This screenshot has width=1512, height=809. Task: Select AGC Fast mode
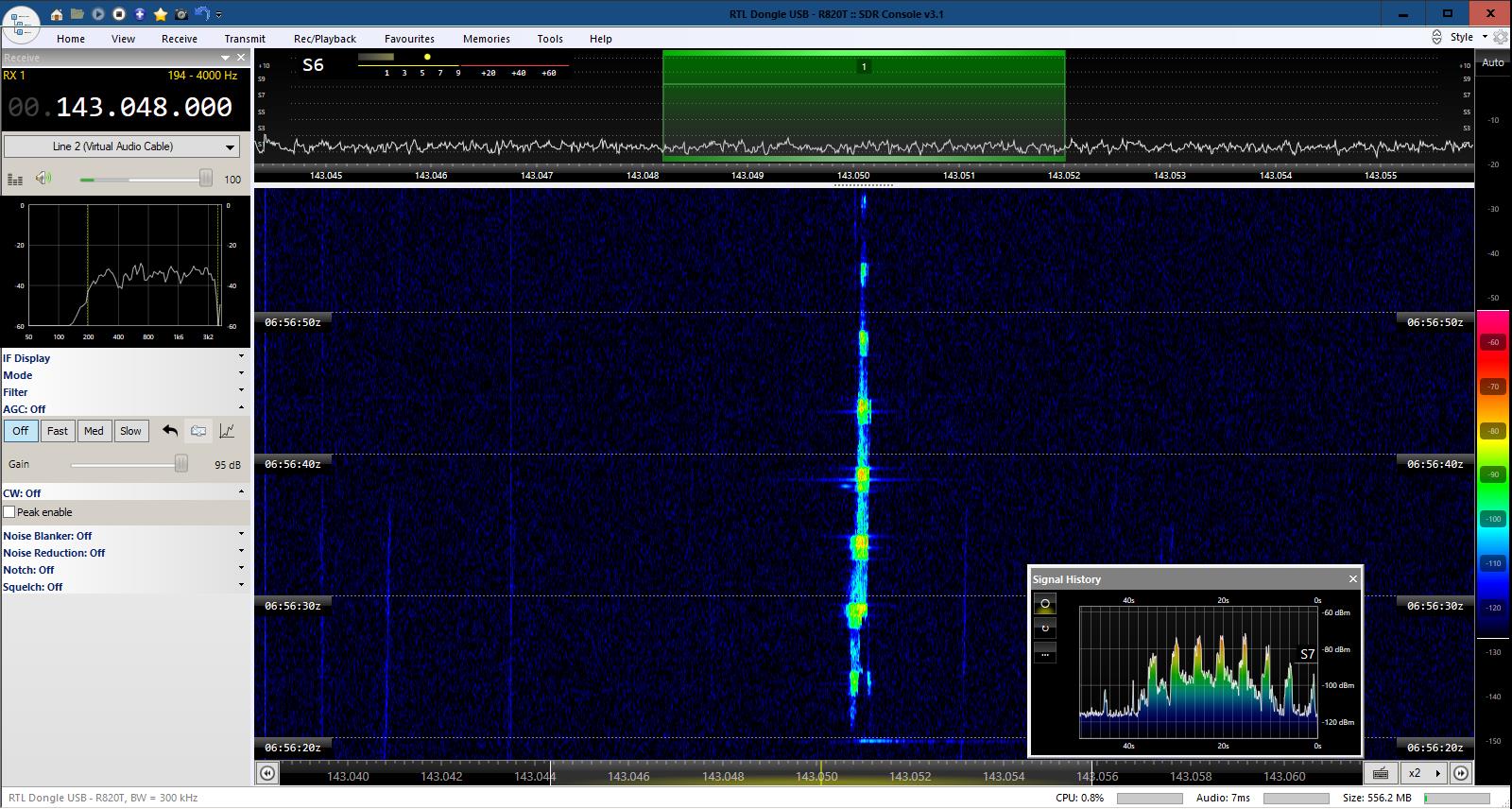pyautogui.click(x=58, y=431)
